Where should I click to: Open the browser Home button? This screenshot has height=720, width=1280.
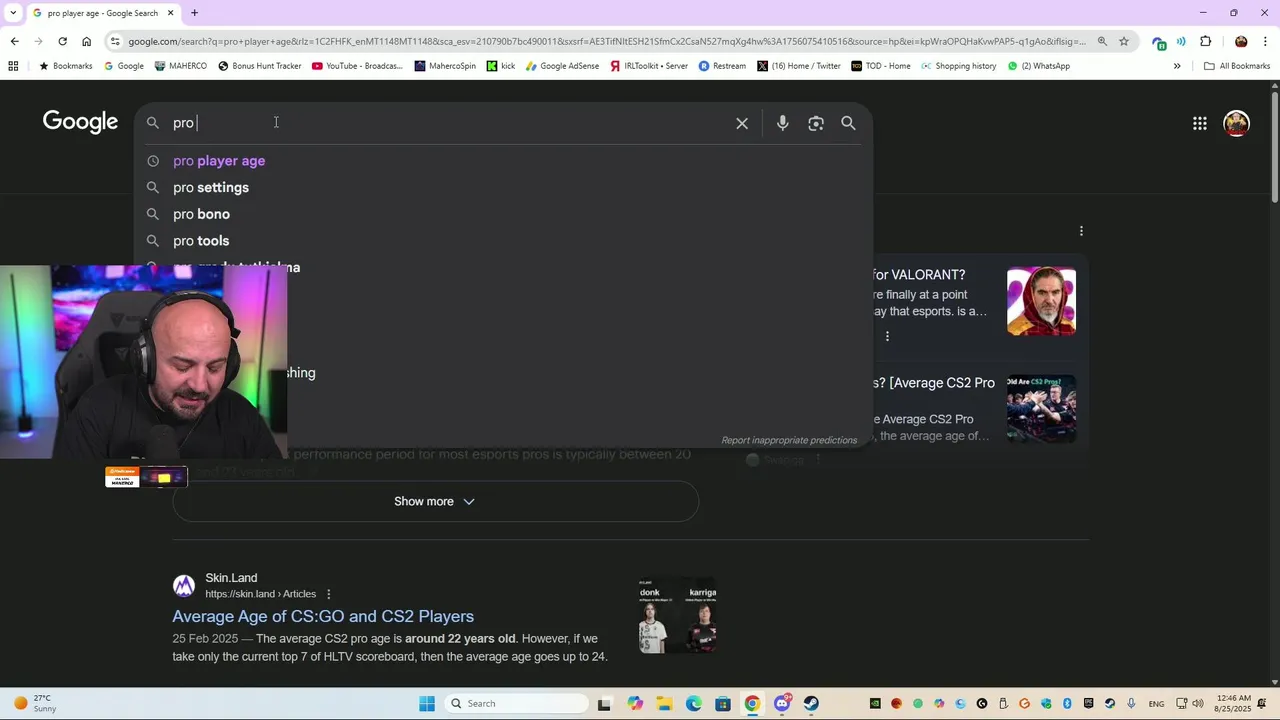(x=86, y=41)
